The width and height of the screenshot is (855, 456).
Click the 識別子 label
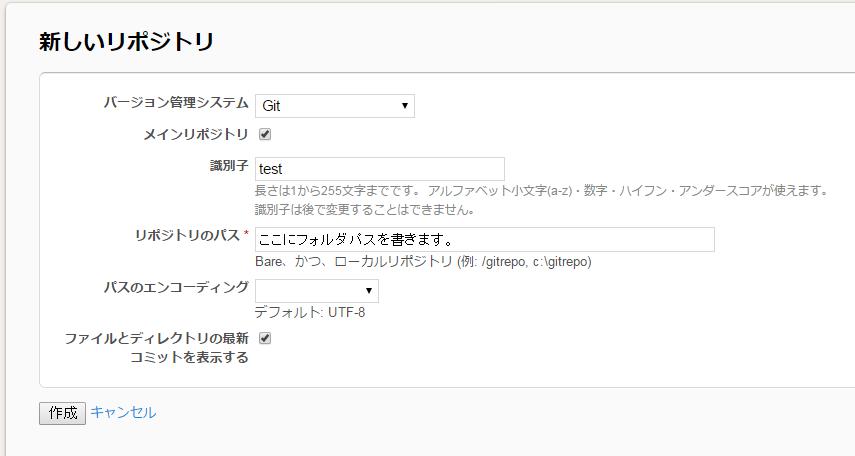click(229, 165)
